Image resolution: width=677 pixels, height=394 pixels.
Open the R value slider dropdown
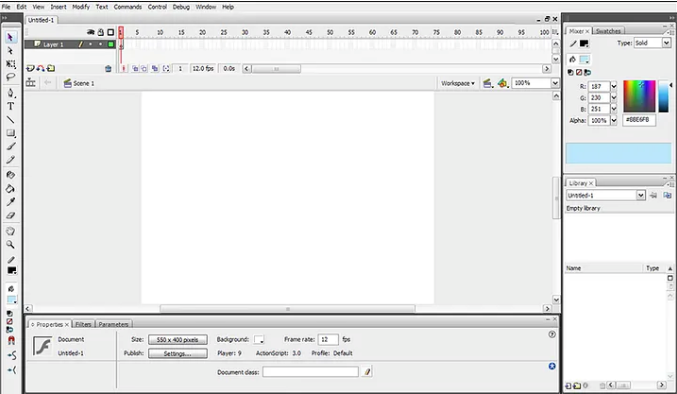coord(614,86)
